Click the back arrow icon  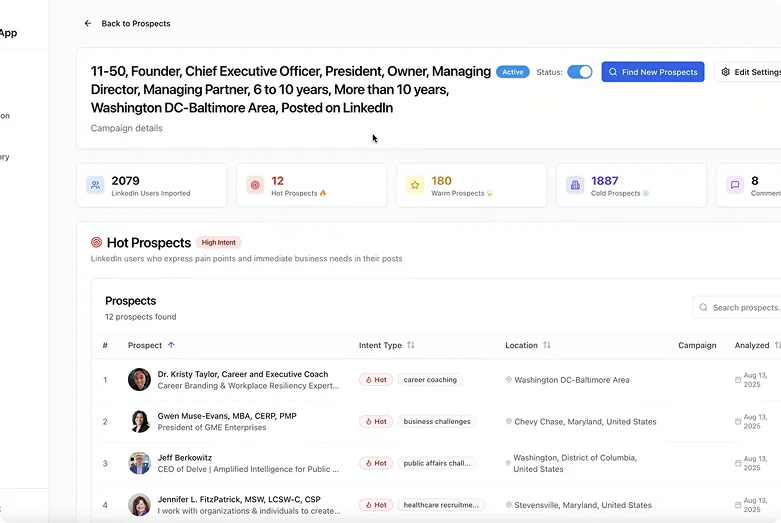(88, 23)
